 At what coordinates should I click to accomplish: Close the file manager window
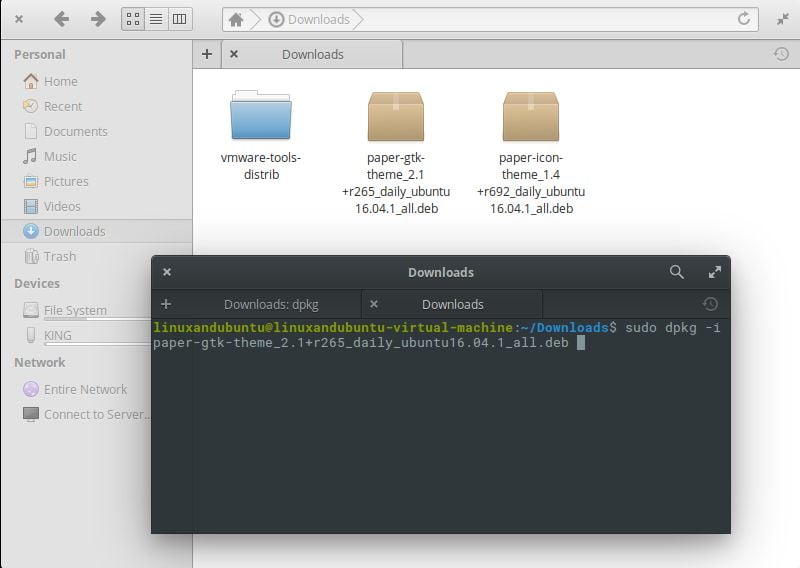[19, 19]
